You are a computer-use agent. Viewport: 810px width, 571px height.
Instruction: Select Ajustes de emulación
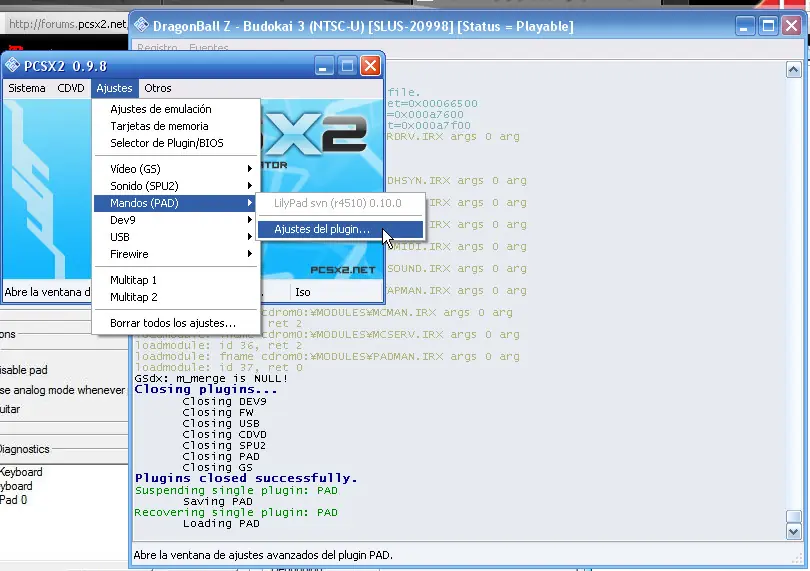(176, 109)
